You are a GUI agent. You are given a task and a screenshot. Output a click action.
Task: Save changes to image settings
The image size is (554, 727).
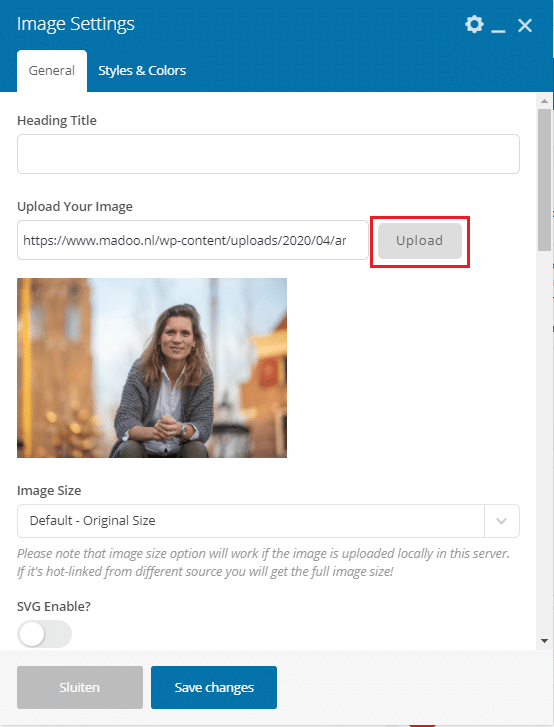(x=214, y=687)
